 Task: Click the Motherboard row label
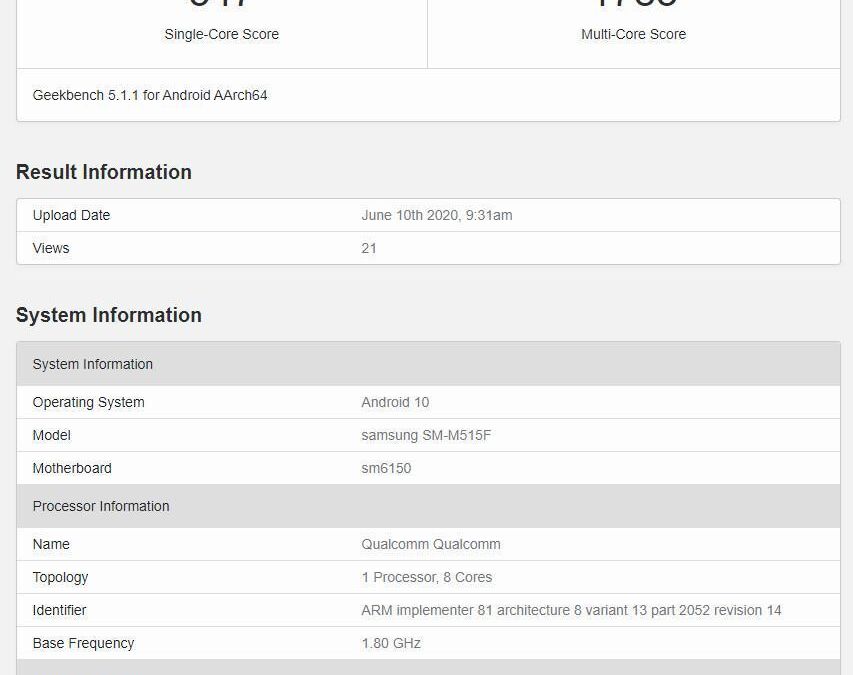[x=72, y=468]
